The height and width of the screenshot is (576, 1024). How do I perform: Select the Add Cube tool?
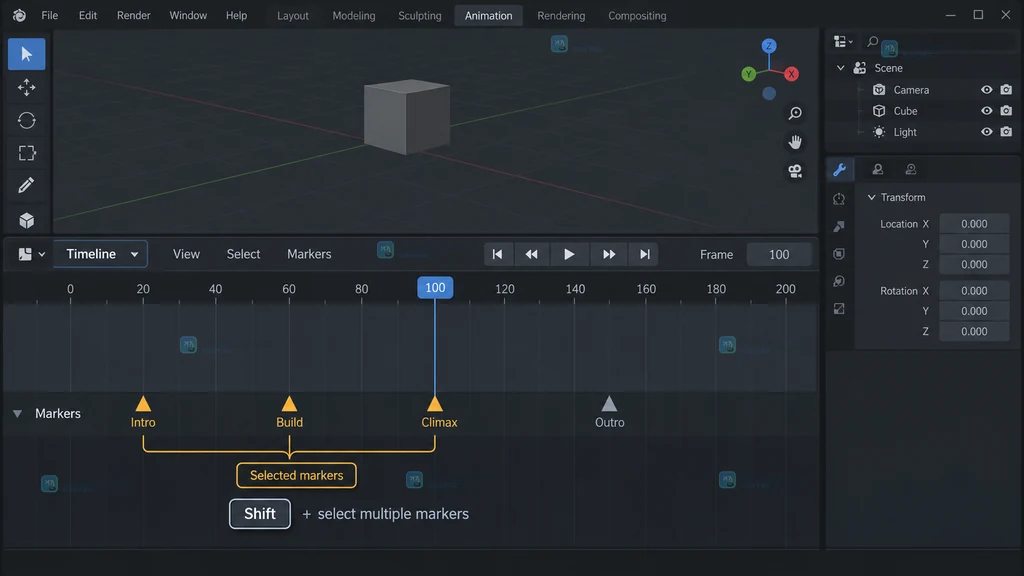pyautogui.click(x=27, y=220)
